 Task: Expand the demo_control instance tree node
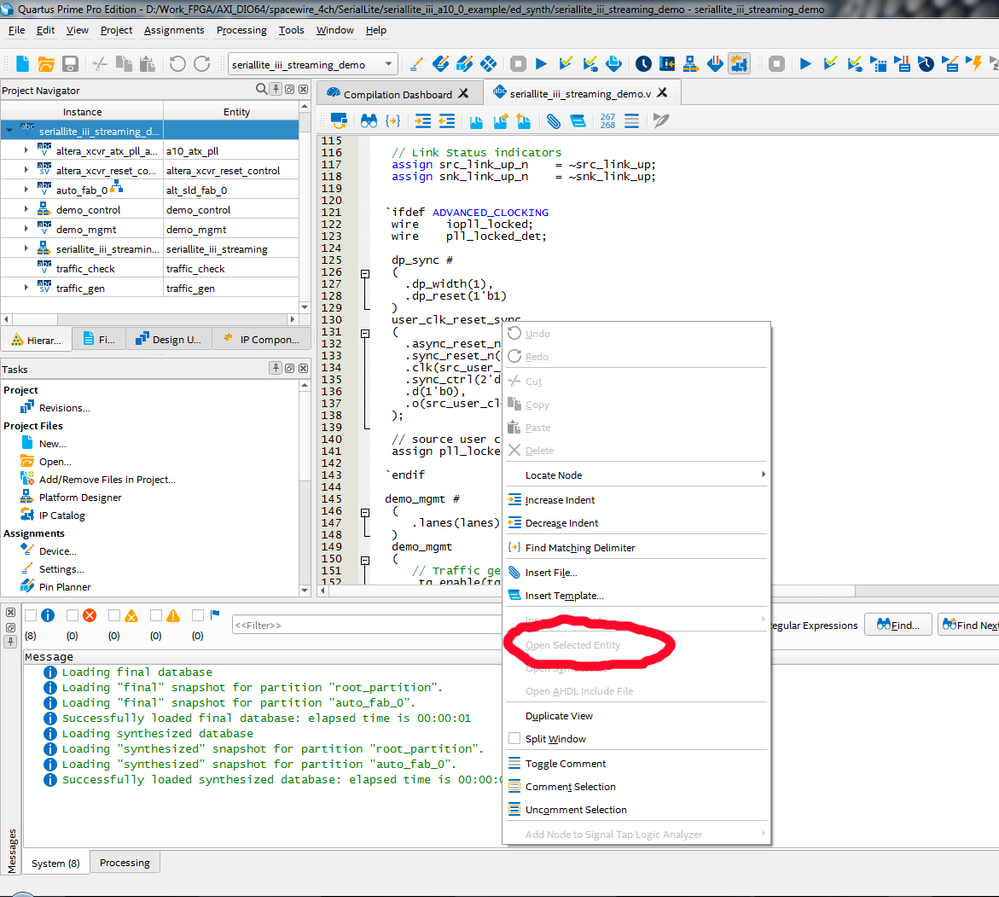click(x=27, y=210)
